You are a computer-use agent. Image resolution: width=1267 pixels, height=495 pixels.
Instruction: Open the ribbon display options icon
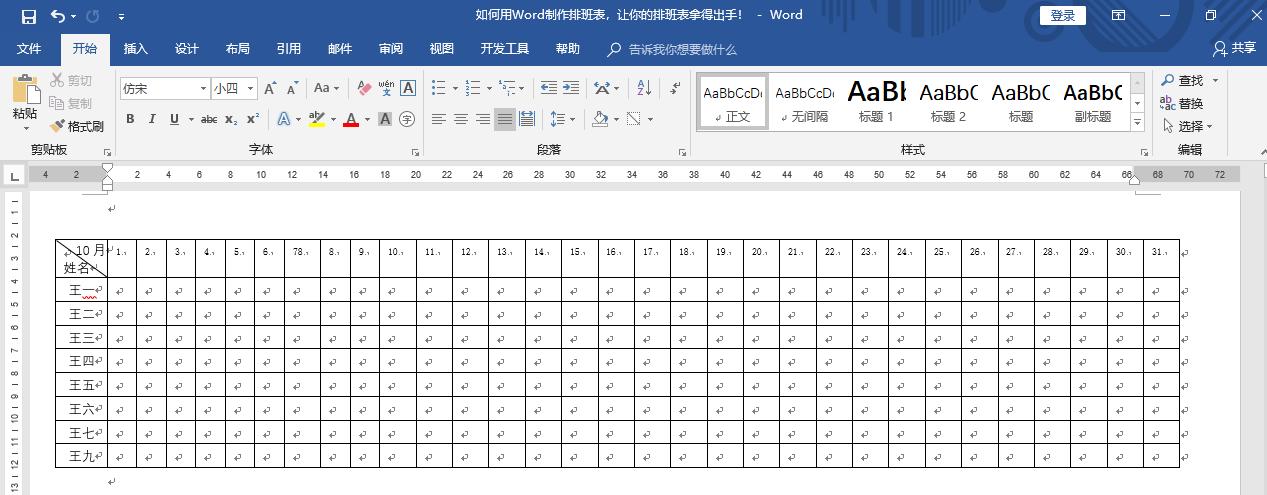pyautogui.click(x=1118, y=15)
